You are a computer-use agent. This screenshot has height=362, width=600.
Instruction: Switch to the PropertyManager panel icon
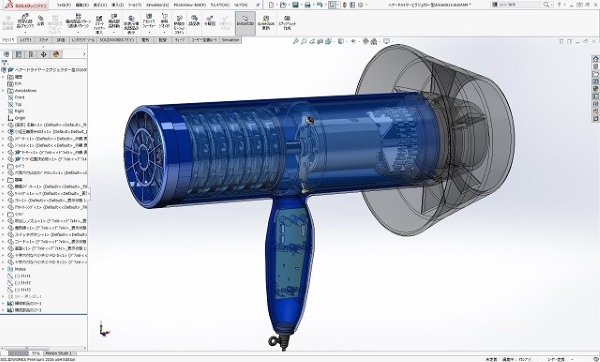click(x=18, y=54)
